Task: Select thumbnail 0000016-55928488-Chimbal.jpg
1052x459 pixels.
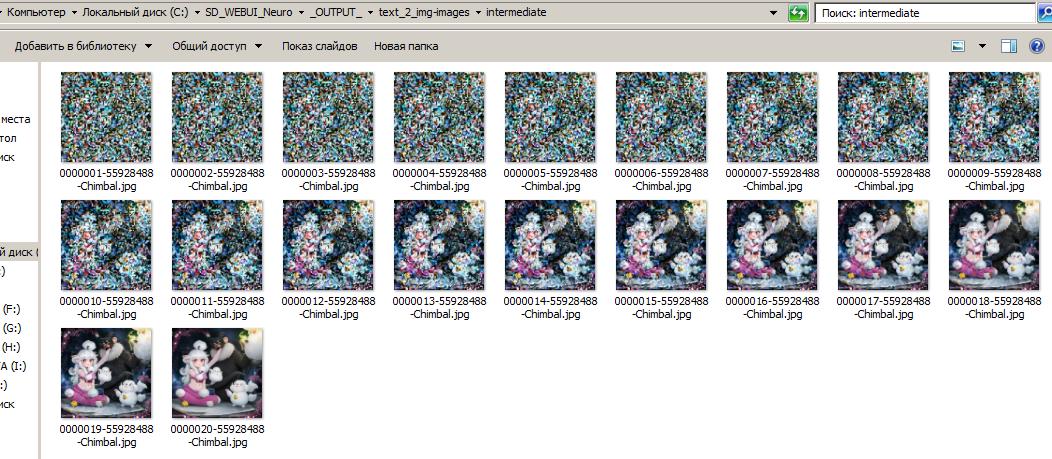Action: (772, 245)
